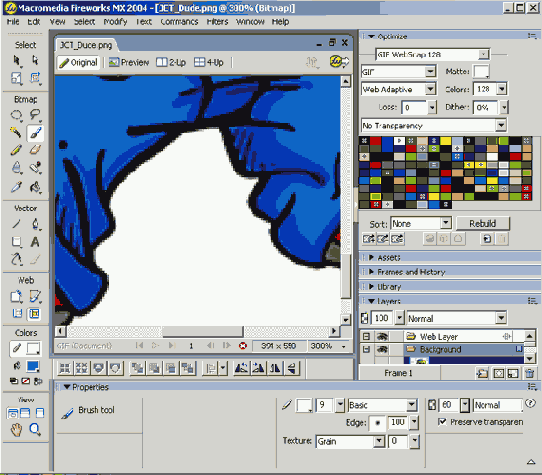Open the Web Adaptive palette dropdown
This screenshot has height=475, width=542.
coord(399,89)
